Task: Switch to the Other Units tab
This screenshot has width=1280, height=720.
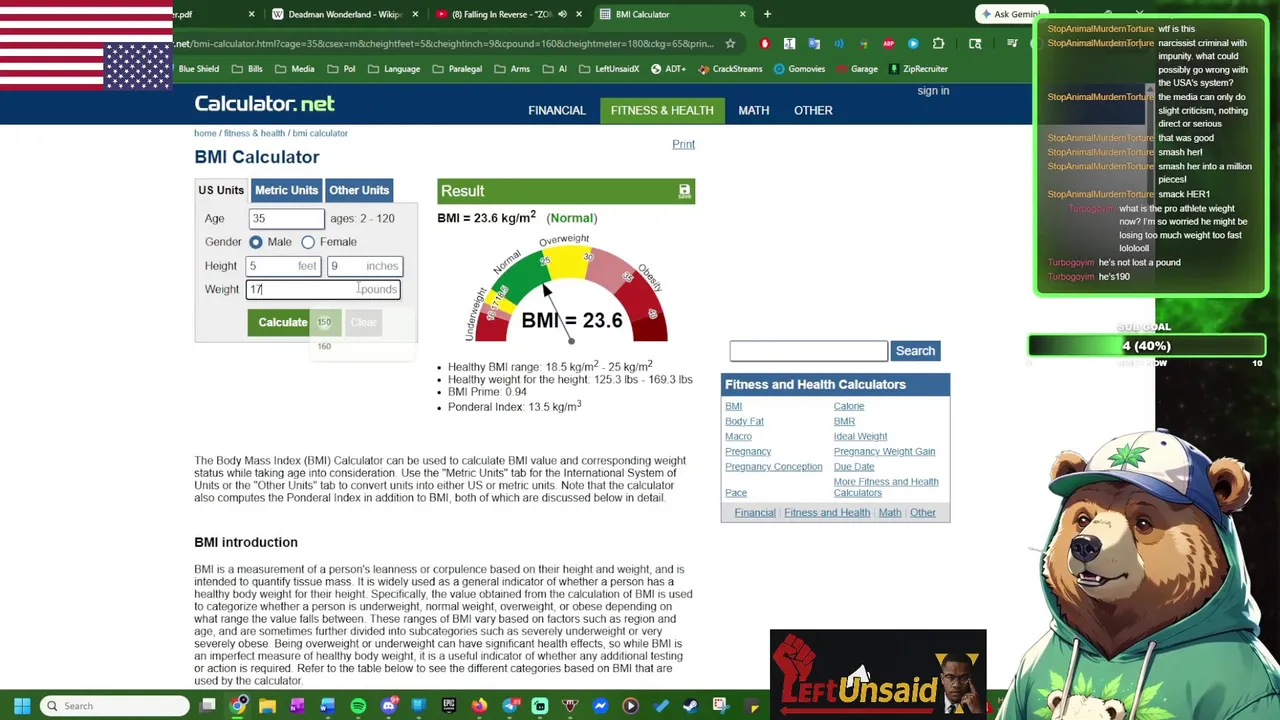Action: [359, 190]
